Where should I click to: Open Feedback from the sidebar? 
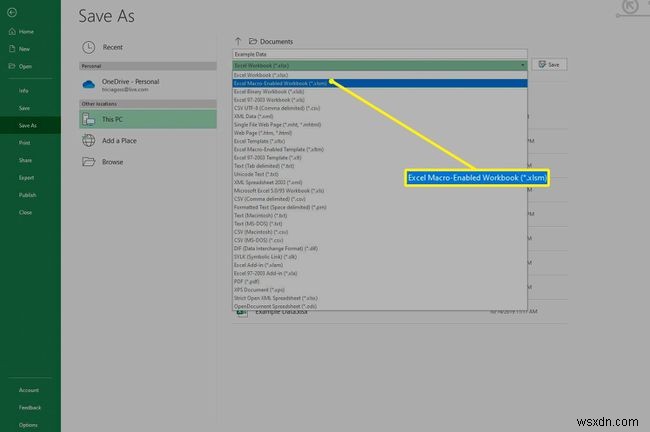coord(30,408)
